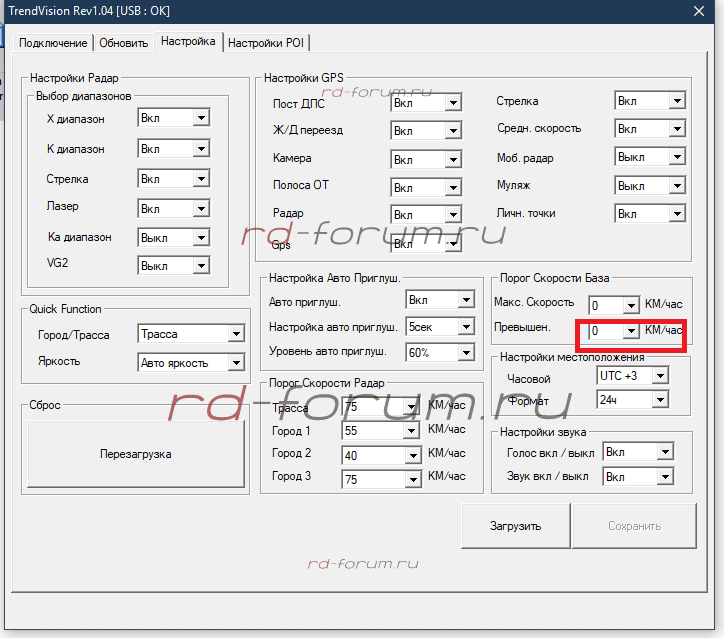Switch to the Обновить tab

tap(124, 43)
